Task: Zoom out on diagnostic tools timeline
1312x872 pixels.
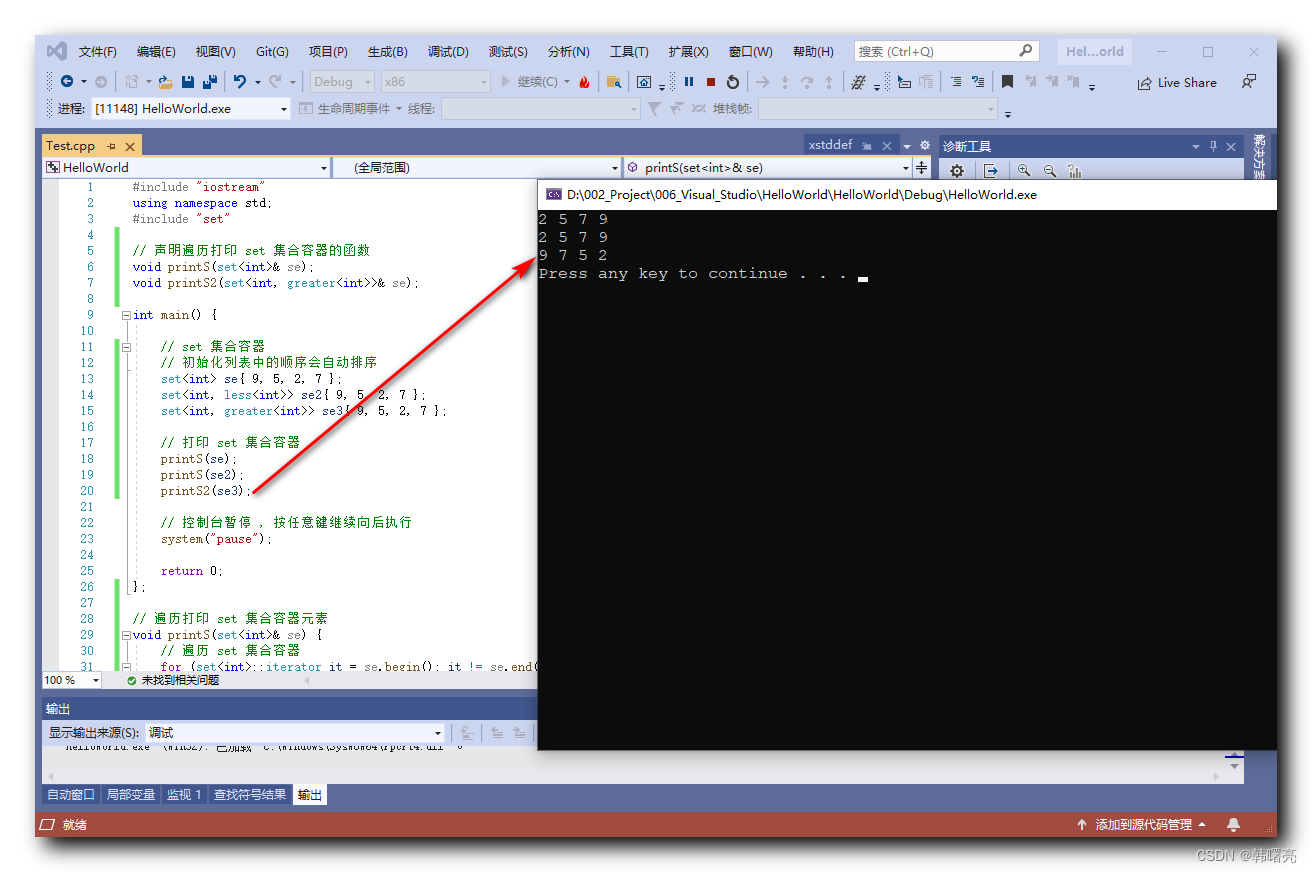Action: [1050, 171]
